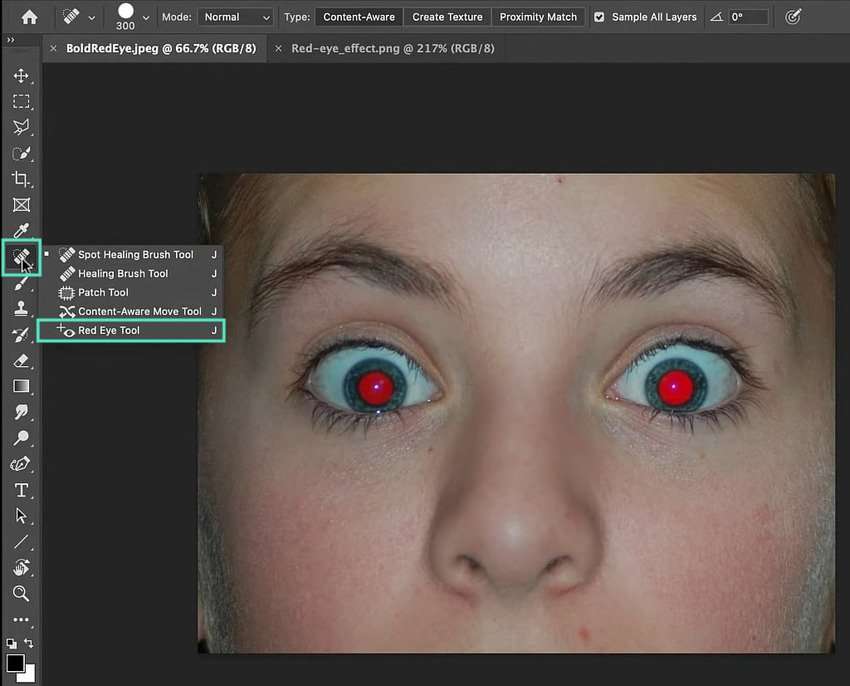Select the Zoom magnifier tool
This screenshot has height=686, width=850.
point(21,594)
